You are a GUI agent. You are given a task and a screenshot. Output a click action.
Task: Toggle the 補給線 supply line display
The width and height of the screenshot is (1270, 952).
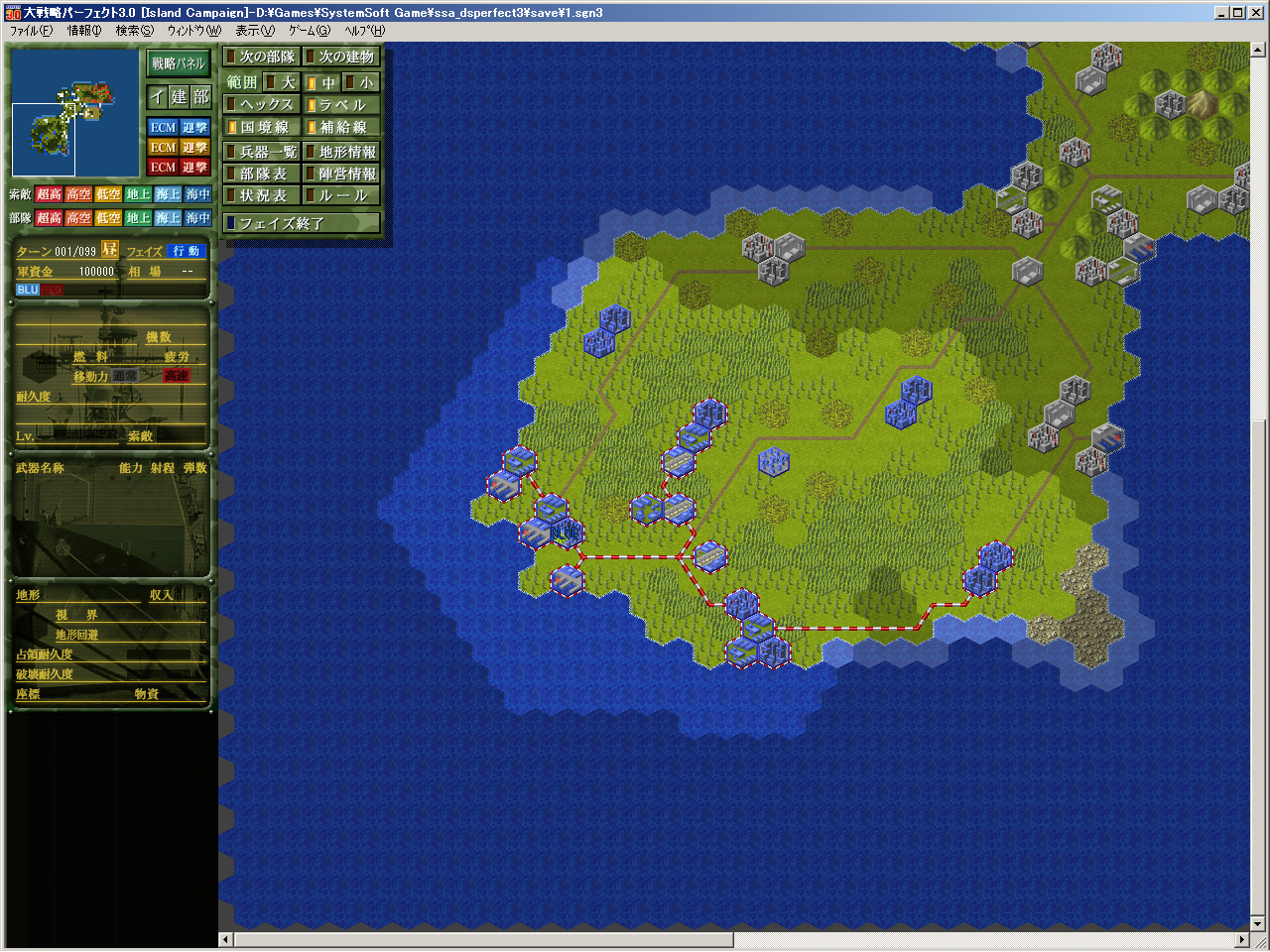pyautogui.click(x=341, y=127)
